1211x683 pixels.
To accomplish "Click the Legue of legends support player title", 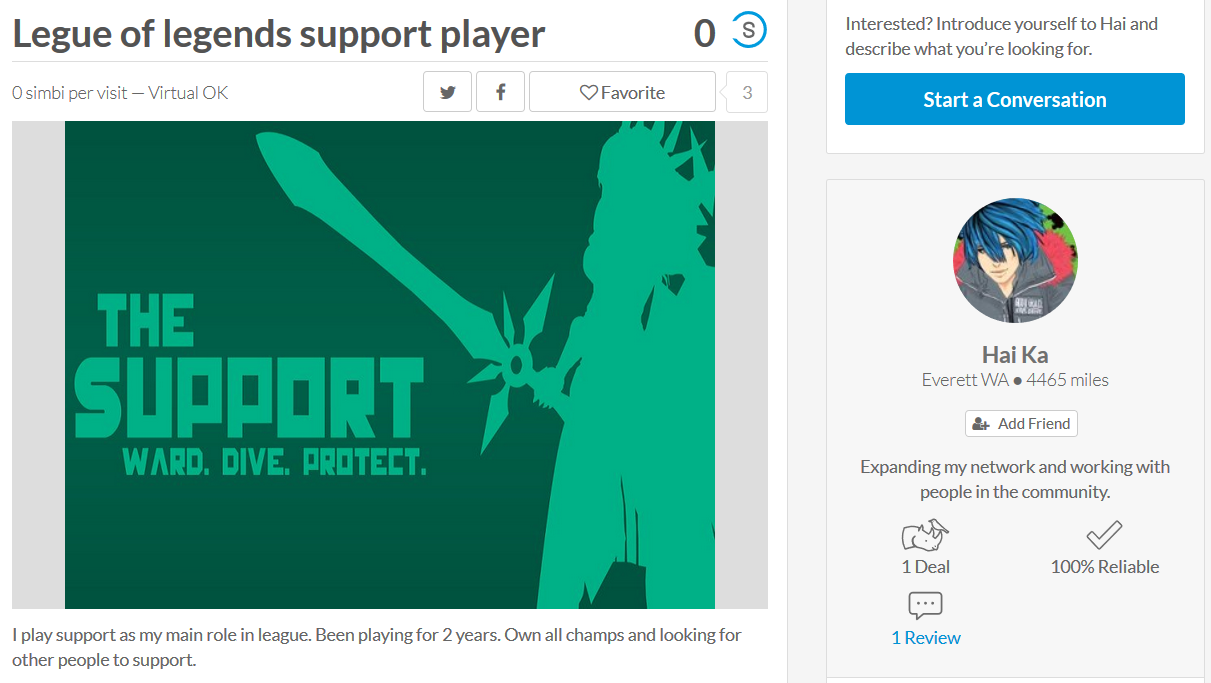I will pyautogui.click(x=279, y=34).
